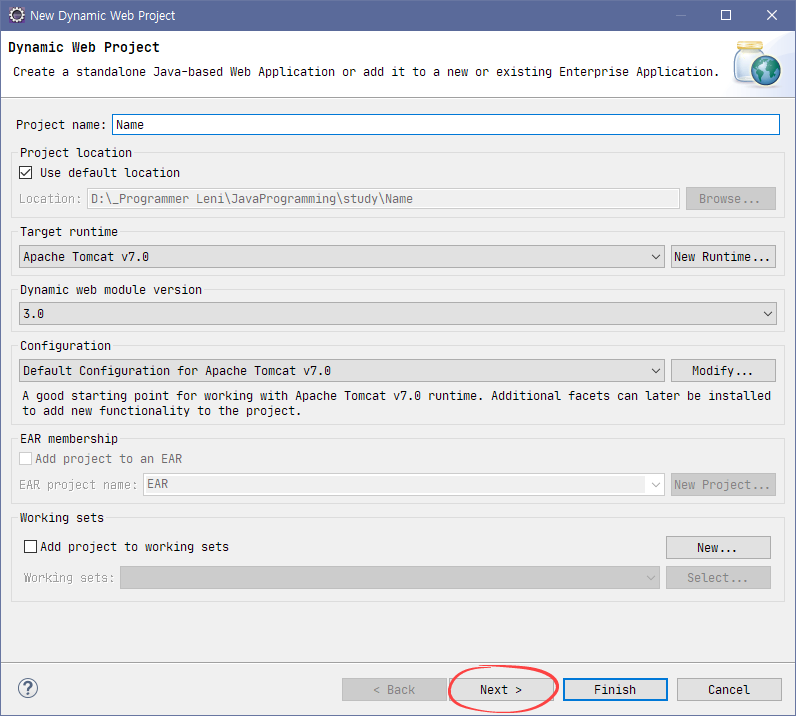Click the Dynamic Web Project heading text
This screenshot has width=796, height=716.
tap(84, 47)
